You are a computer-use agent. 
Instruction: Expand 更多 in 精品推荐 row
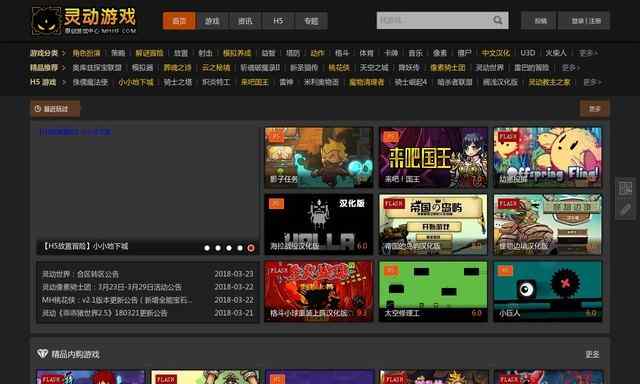(571, 68)
